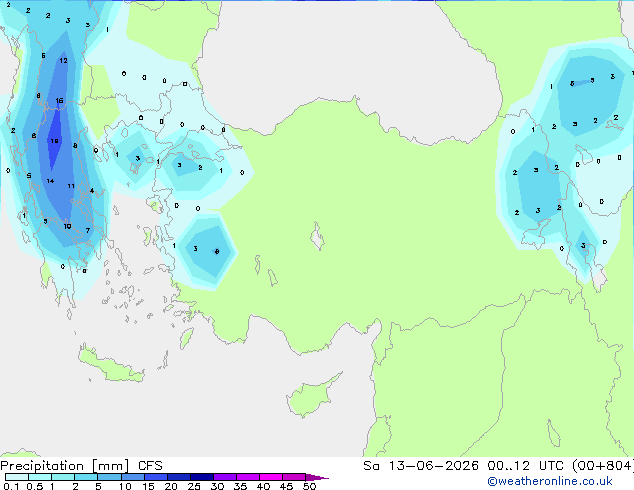Click the legend value '50'
Screen dimensions: 634x490
310,486
